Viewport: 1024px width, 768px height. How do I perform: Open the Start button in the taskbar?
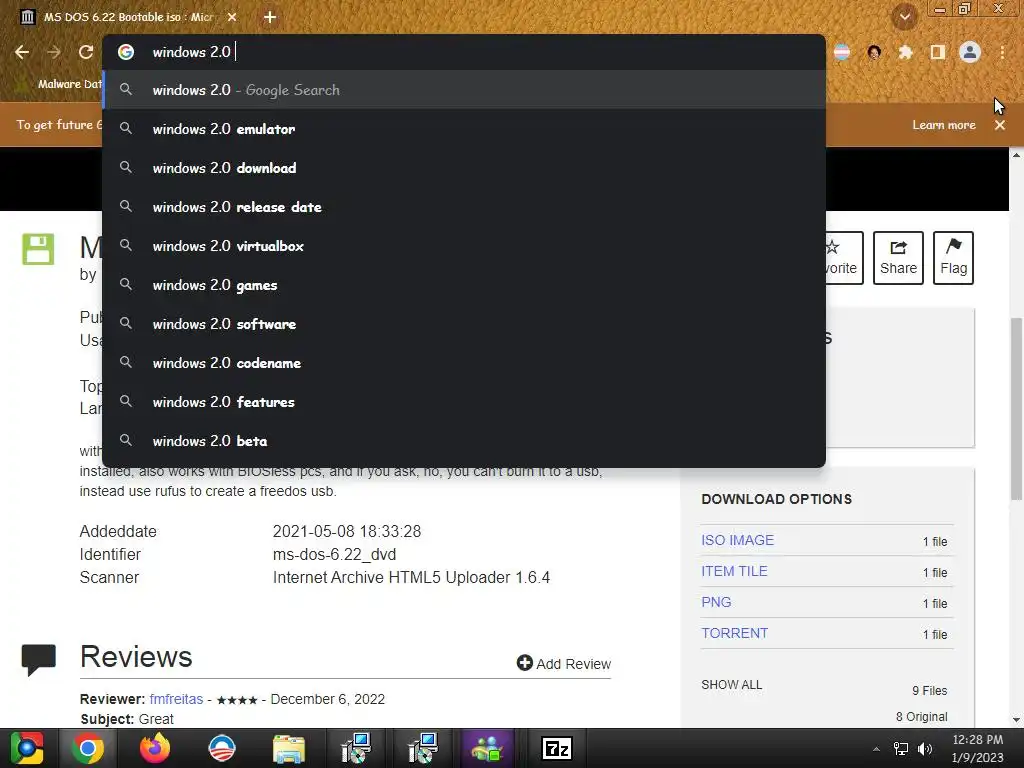point(26,748)
